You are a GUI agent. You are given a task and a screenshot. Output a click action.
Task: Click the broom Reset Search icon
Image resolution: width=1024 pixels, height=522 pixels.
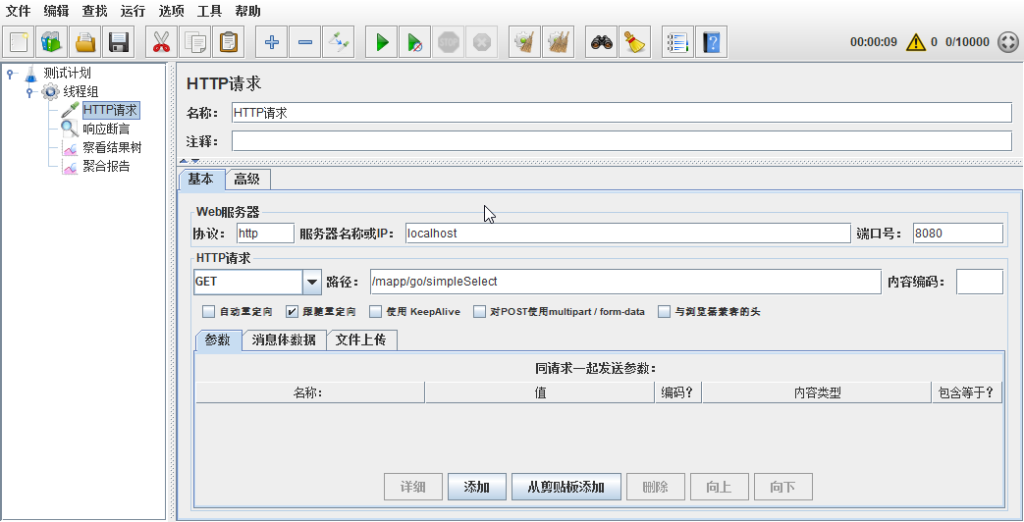pos(634,42)
